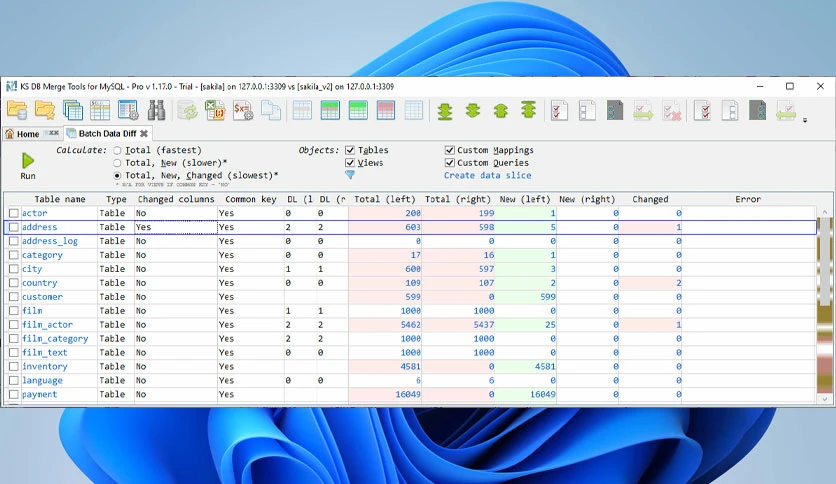Click the Create data slice link

click(487, 175)
